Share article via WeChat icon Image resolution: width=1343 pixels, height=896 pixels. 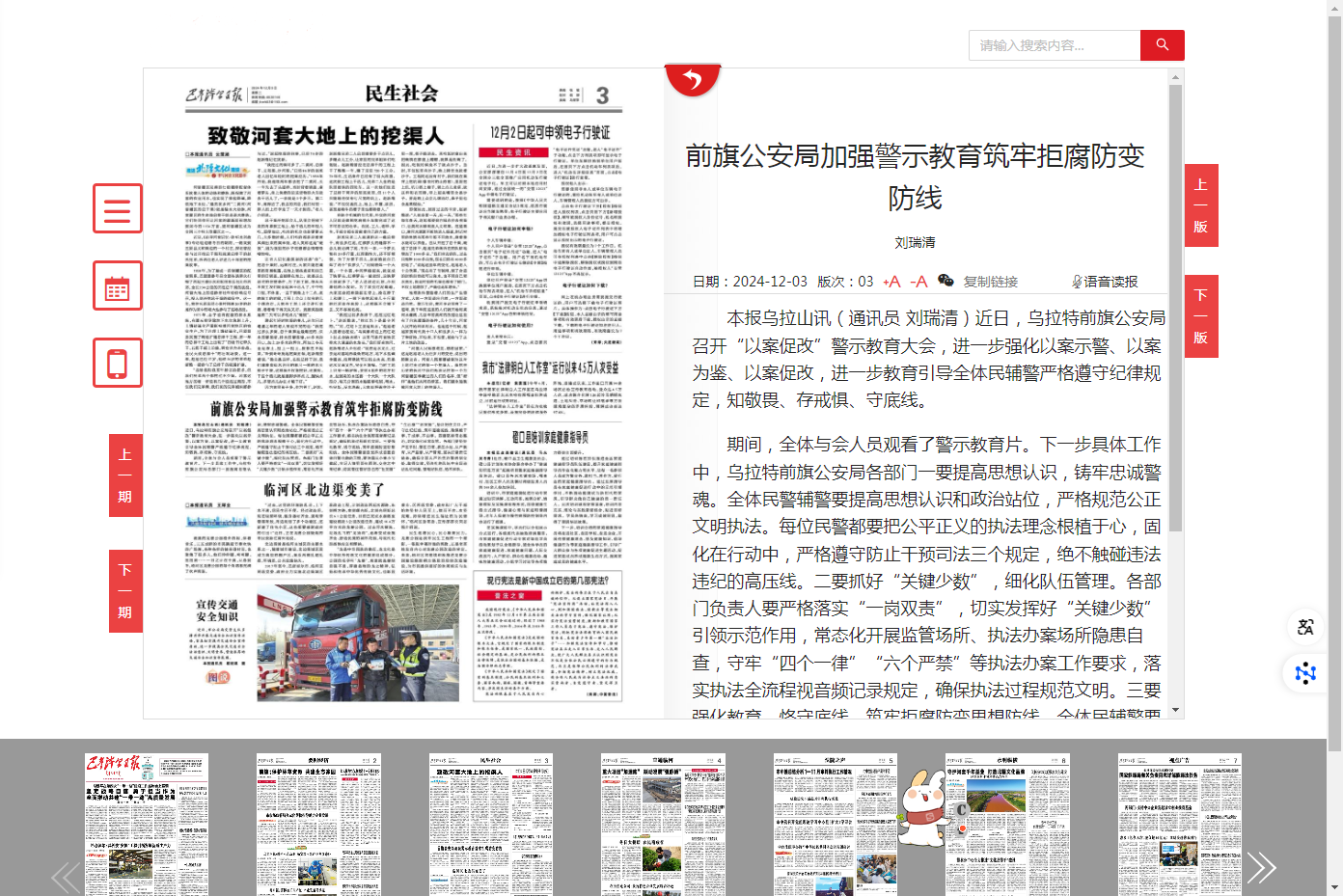pos(946,281)
